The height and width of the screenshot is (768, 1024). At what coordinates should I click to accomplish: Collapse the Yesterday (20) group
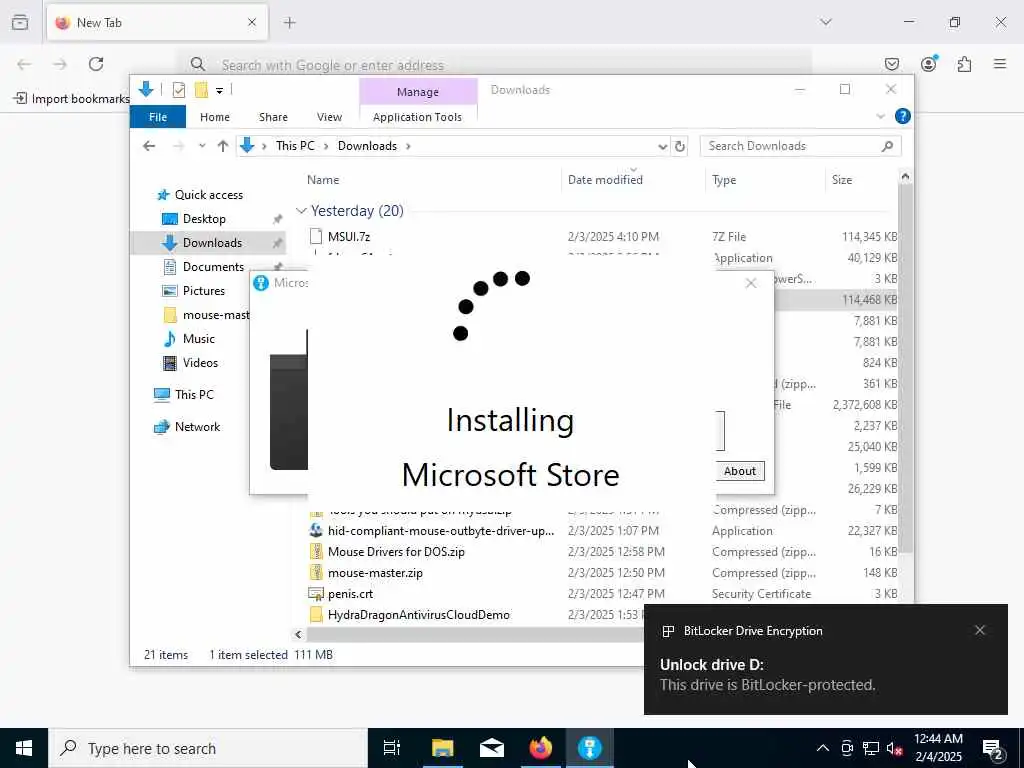tap(301, 211)
